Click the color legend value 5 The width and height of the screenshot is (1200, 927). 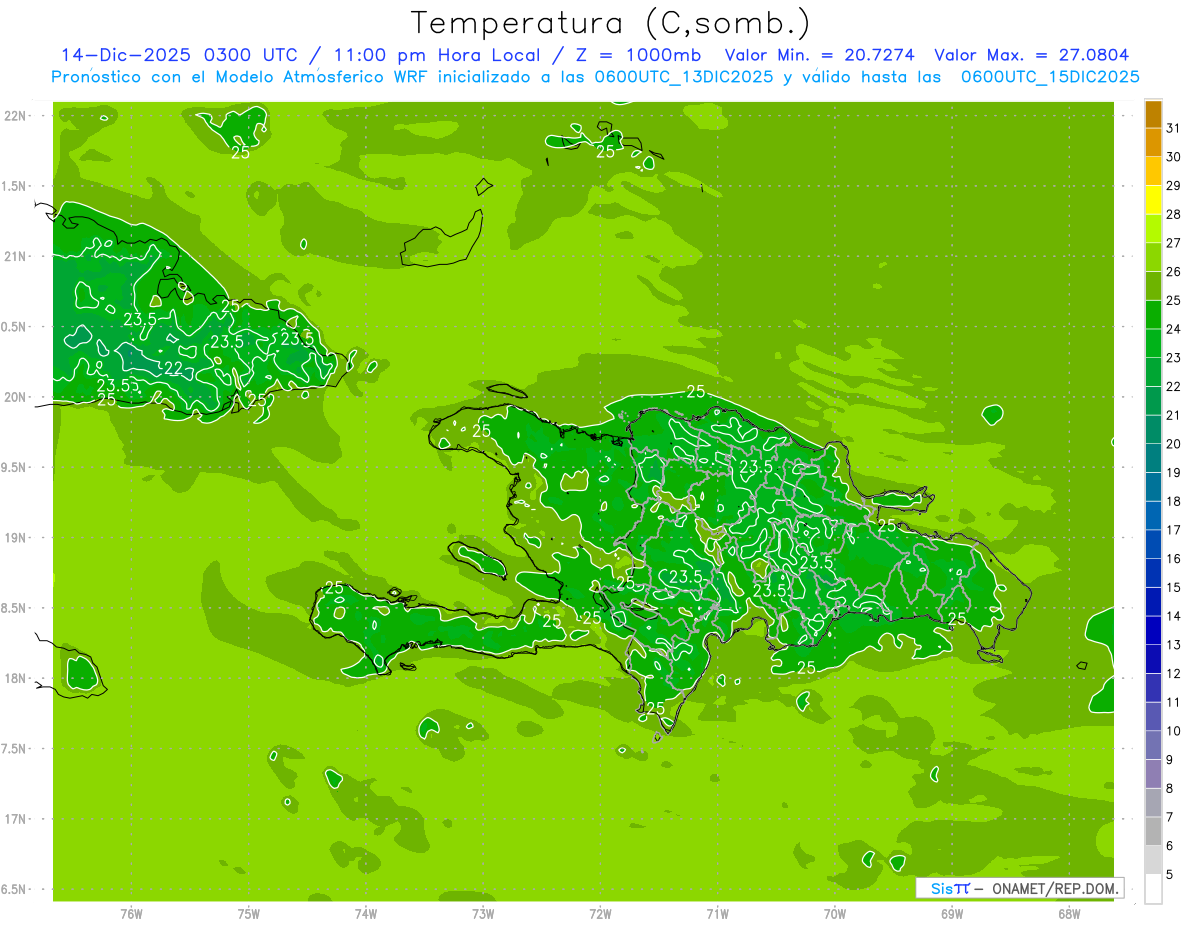[x=1170, y=875]
